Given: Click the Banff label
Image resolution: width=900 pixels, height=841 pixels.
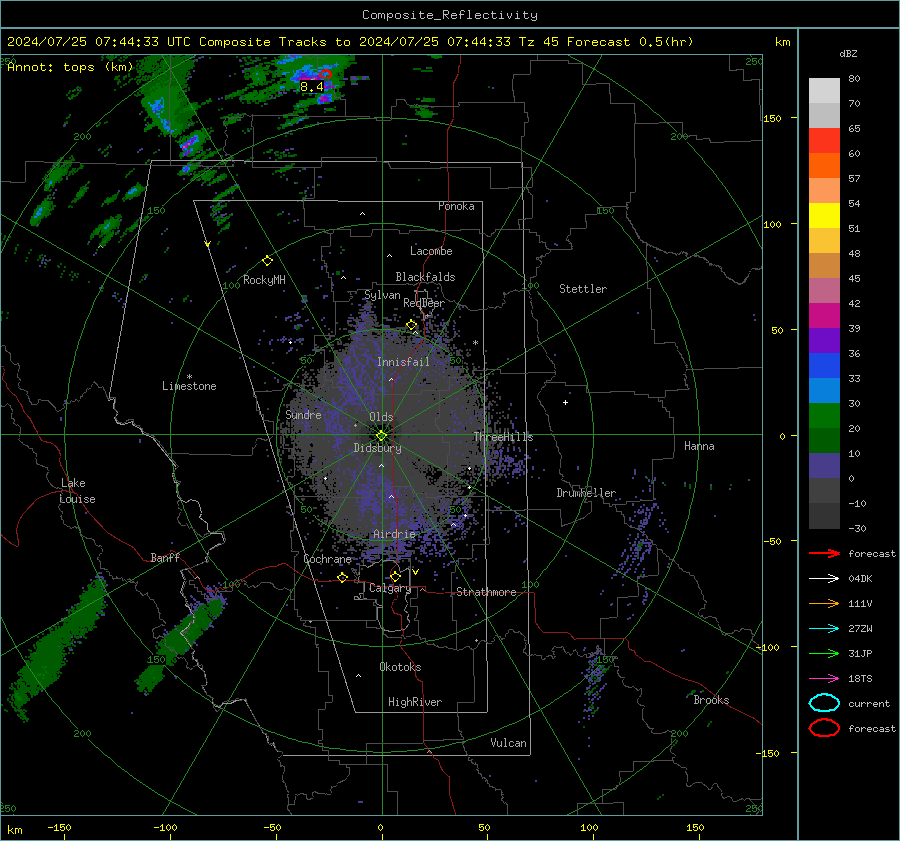Looking at the screenshot, I should point(165,557).
